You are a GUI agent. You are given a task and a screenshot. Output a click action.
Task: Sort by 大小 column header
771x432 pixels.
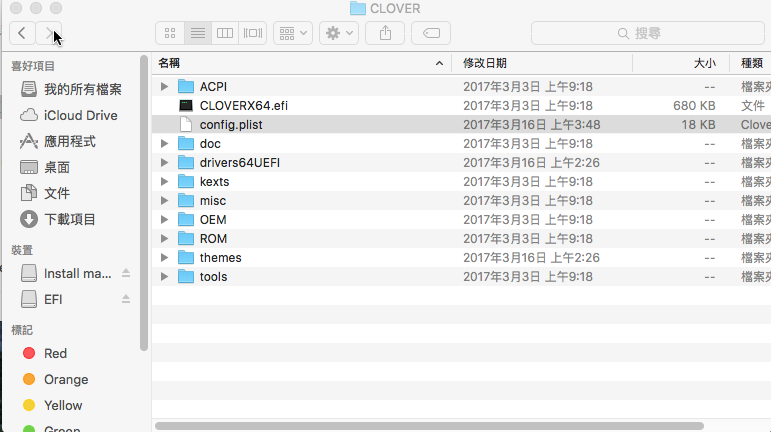pyautogui.click(x=681, y=63)
